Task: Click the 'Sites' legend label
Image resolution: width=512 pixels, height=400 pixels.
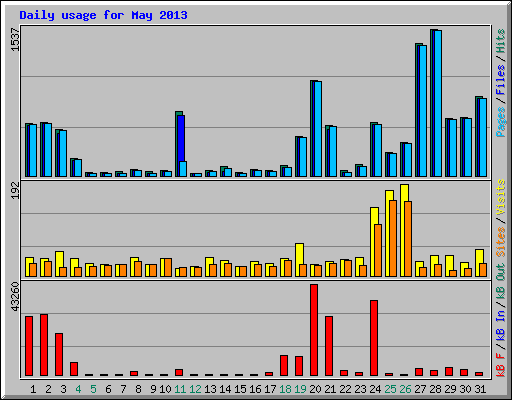Action: [x=500, y=242]
